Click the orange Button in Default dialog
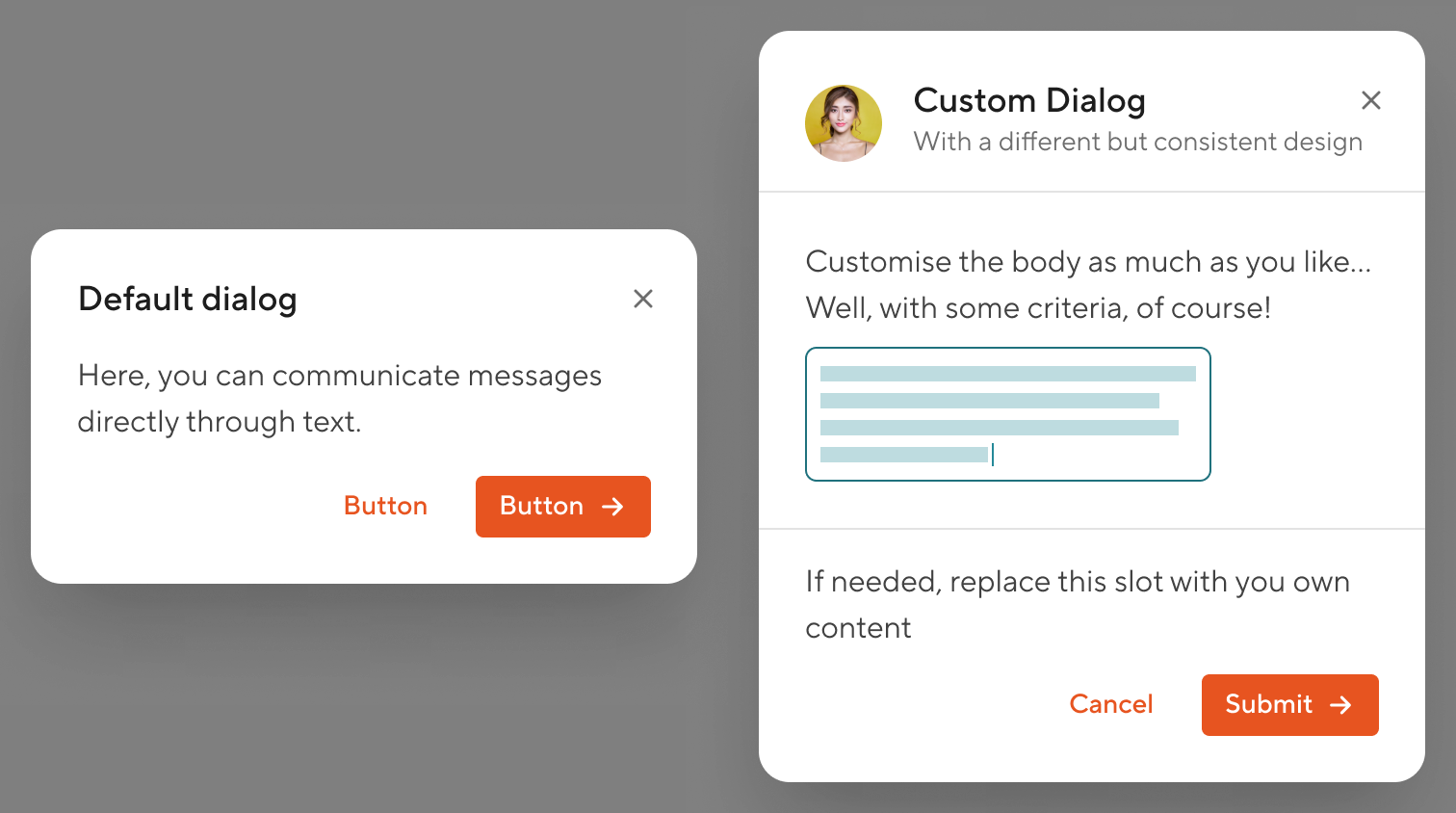Screen dimensions: 1456x813 click(562, 506)
